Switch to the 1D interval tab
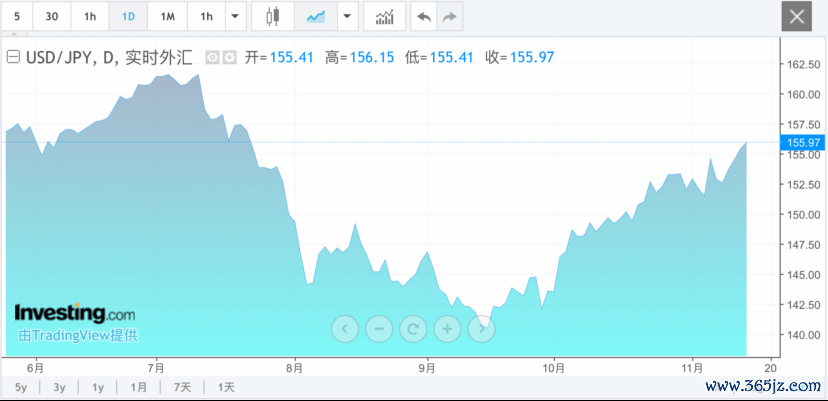Viewport: 828px width, 401px height. (x=128, y=16)
